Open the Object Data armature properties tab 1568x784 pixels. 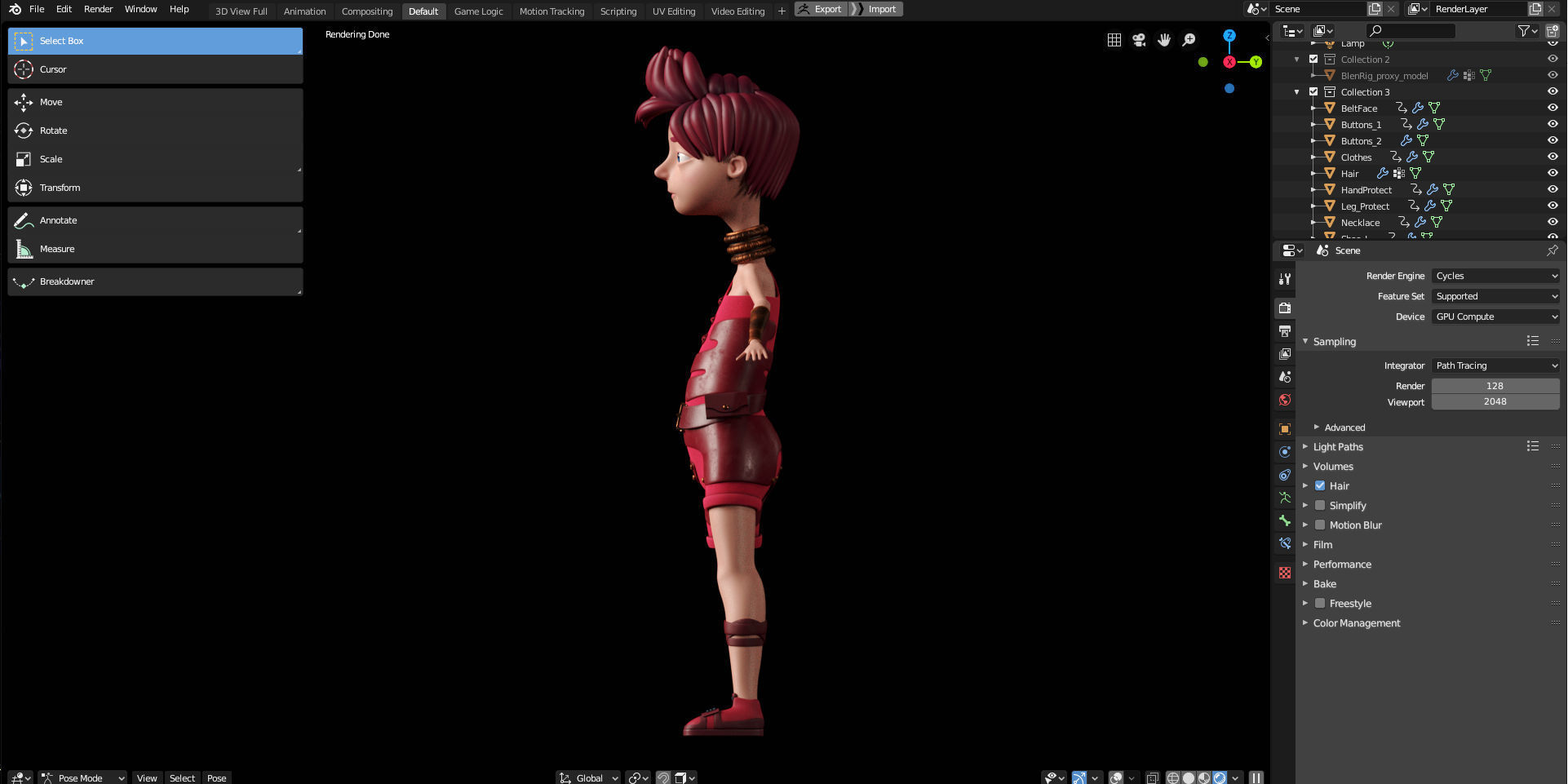click(1285, 498)
